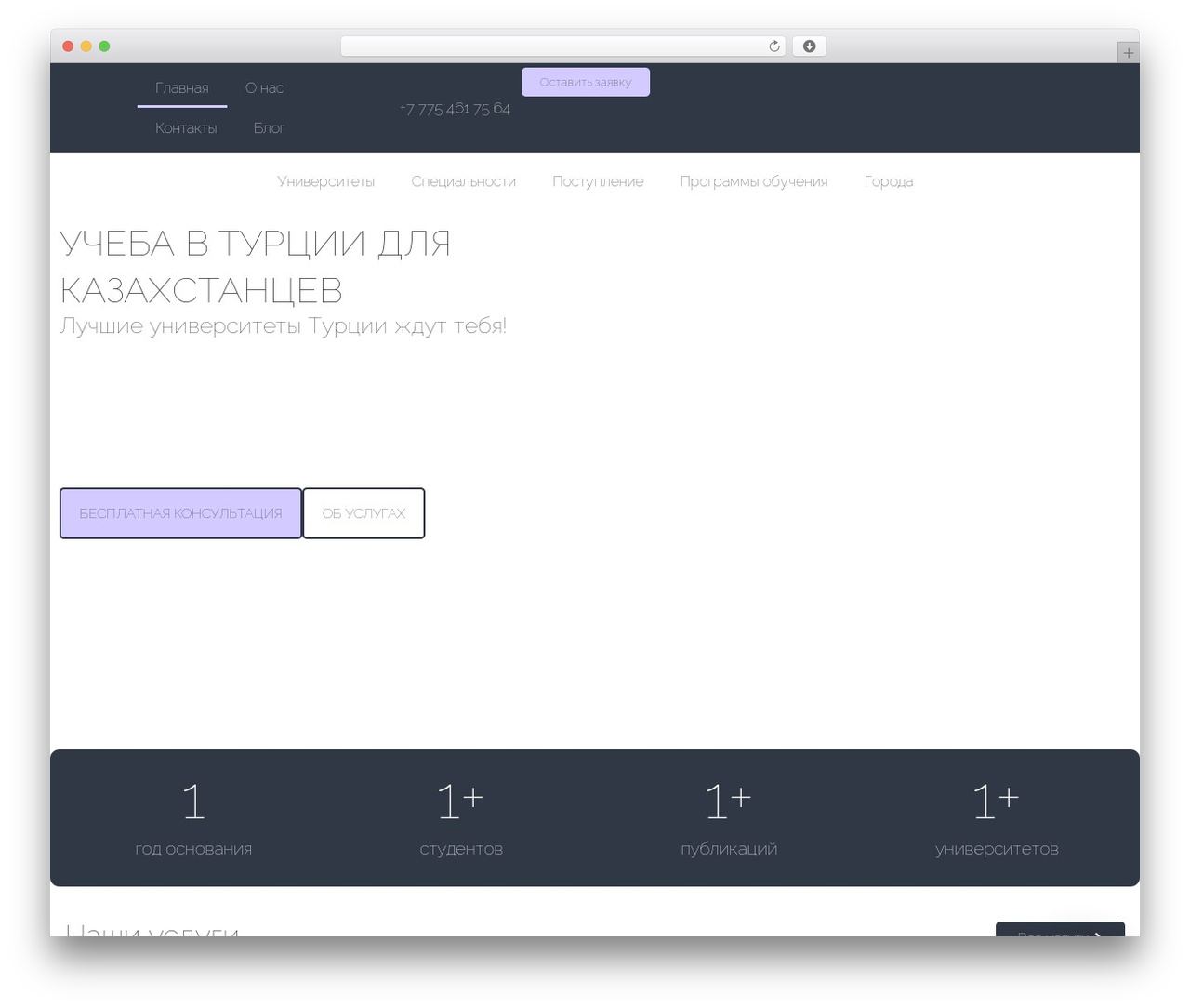This screenshot has height=1008, width=1190.
Task: Focus the browser address bar
Action: click(x=562, y=46)
